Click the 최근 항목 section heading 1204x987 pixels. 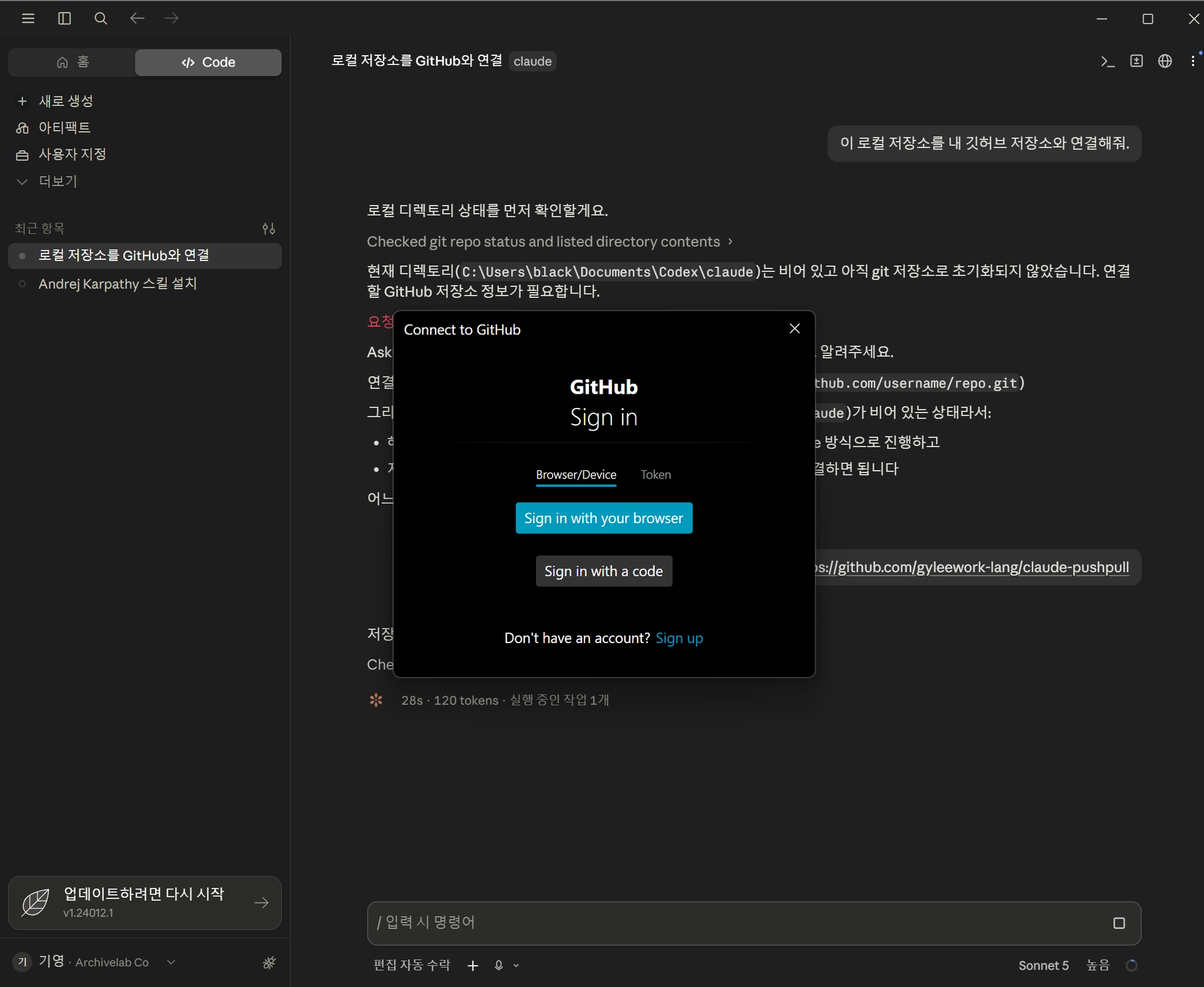[39, 229]
